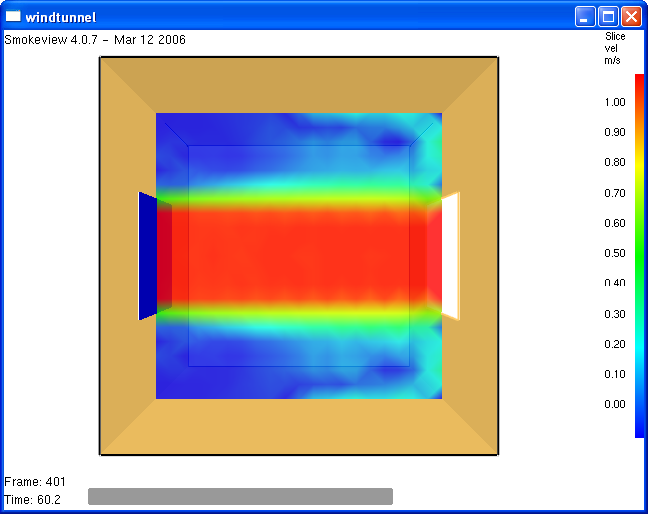Click the windtunnel title bar text

click(x=61, y=16)
